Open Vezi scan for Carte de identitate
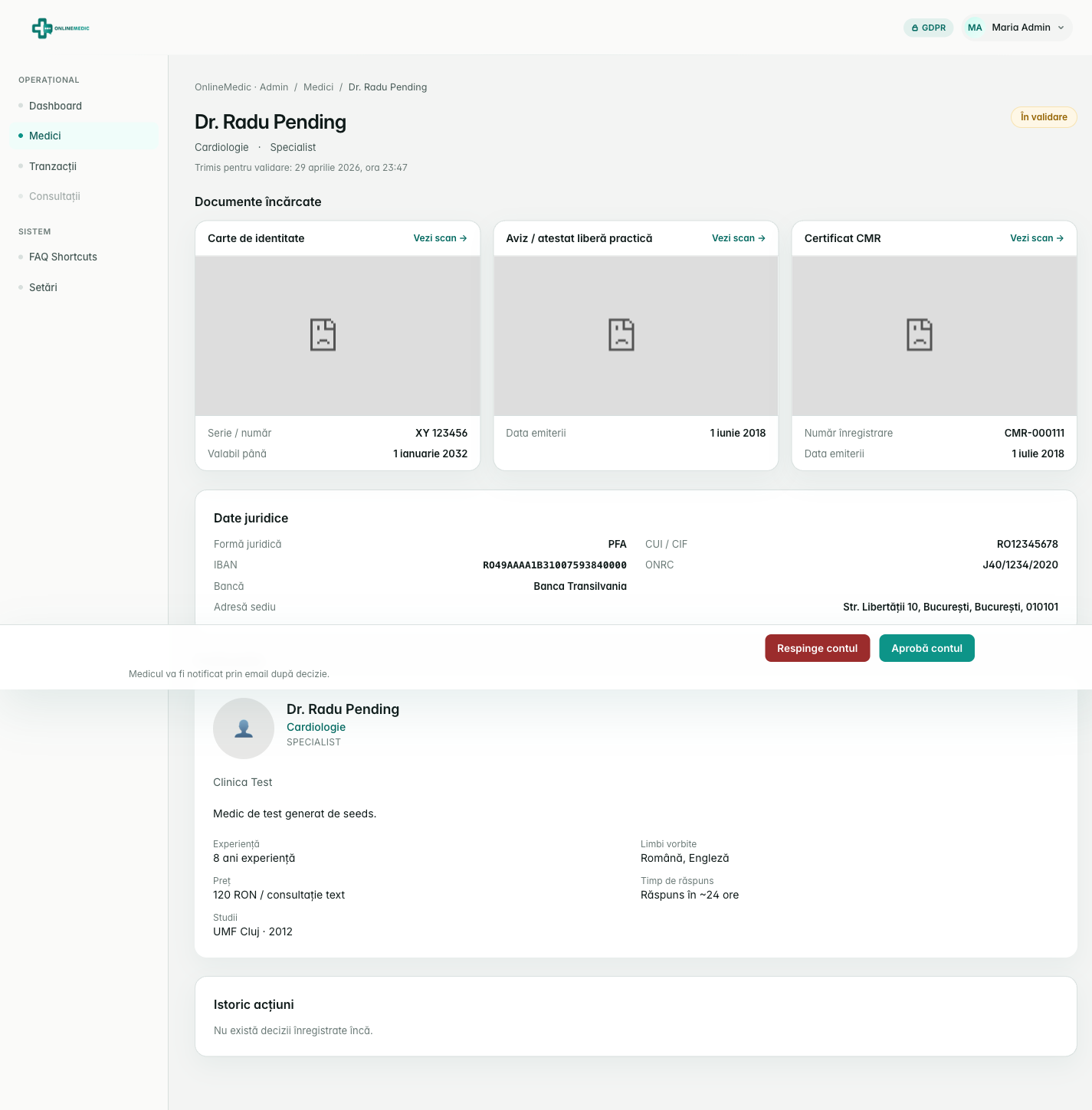 click(440, 238)
